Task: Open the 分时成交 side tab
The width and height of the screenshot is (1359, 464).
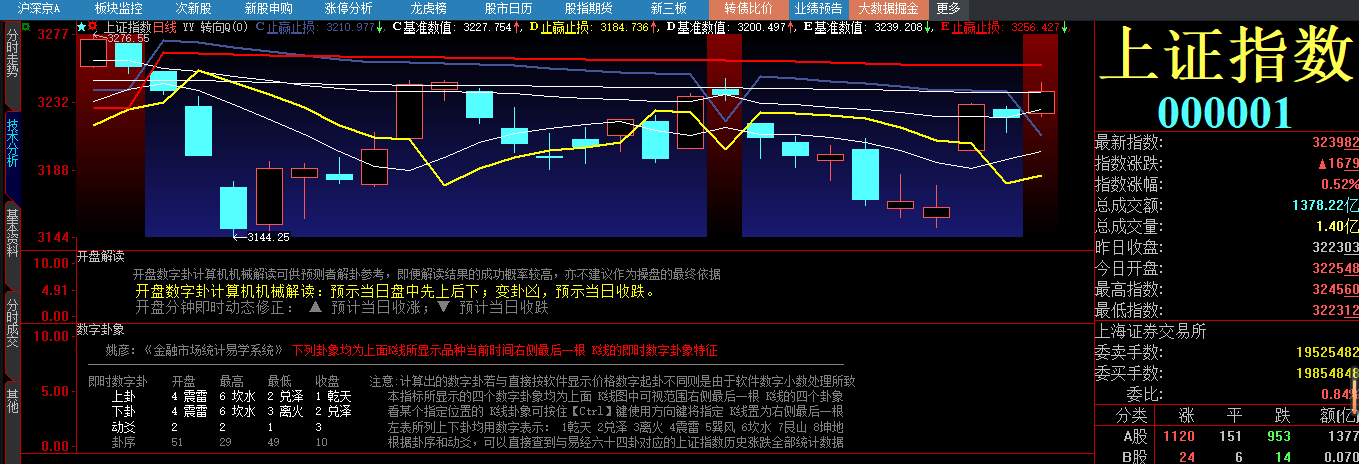Action: (x=12, y=322)
